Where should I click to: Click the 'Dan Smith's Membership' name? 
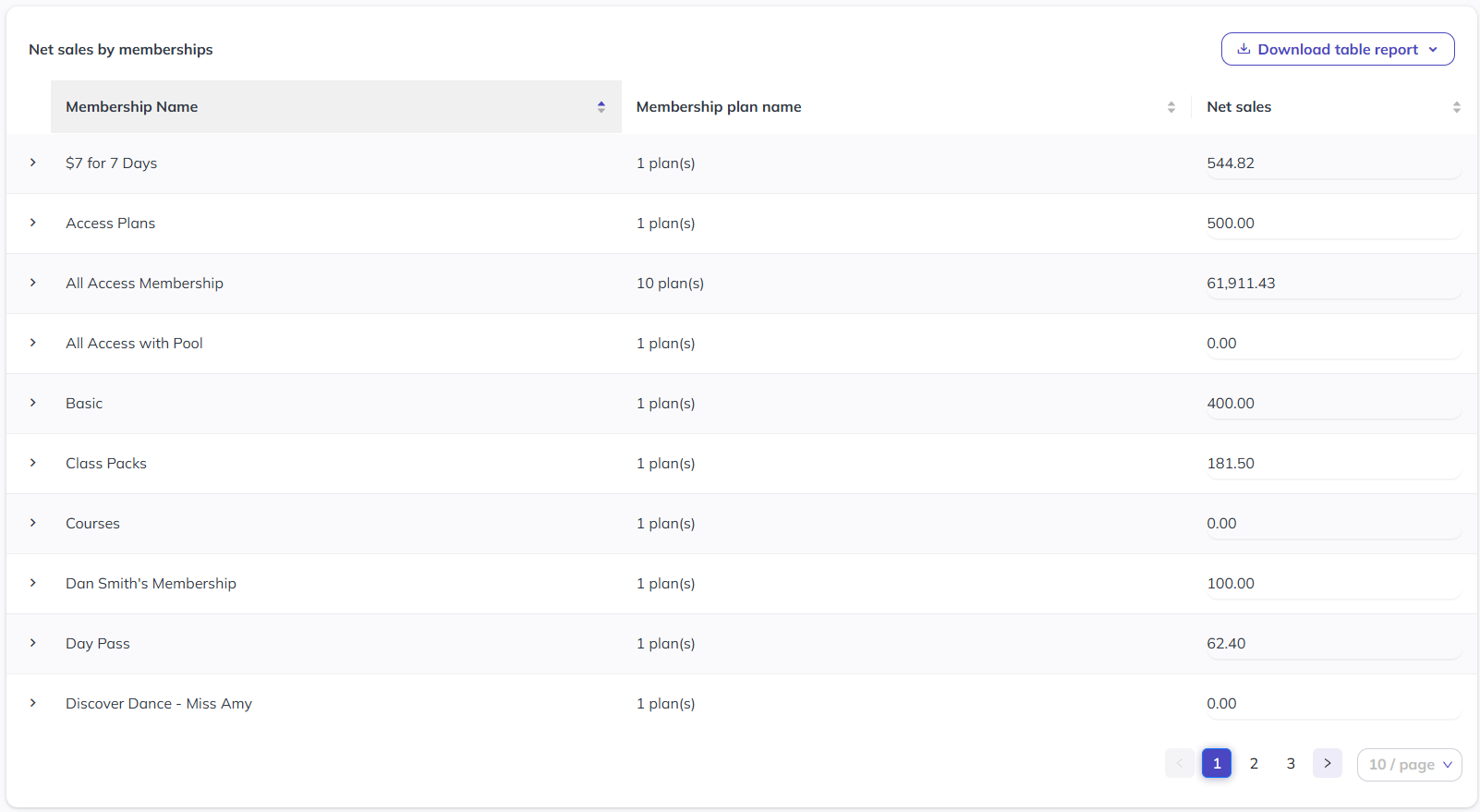click(151, 583)
